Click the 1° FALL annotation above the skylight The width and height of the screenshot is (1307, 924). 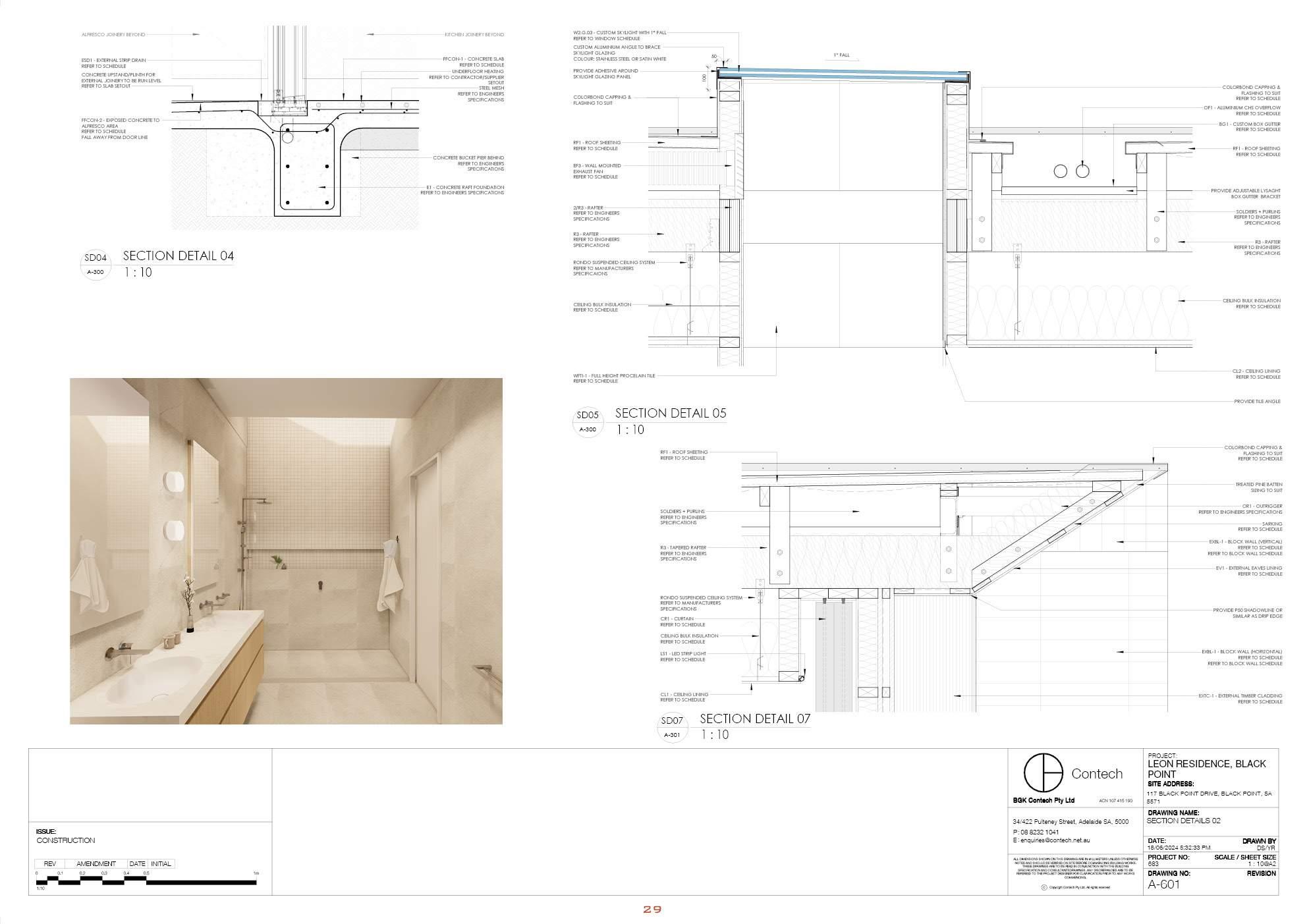841,55
